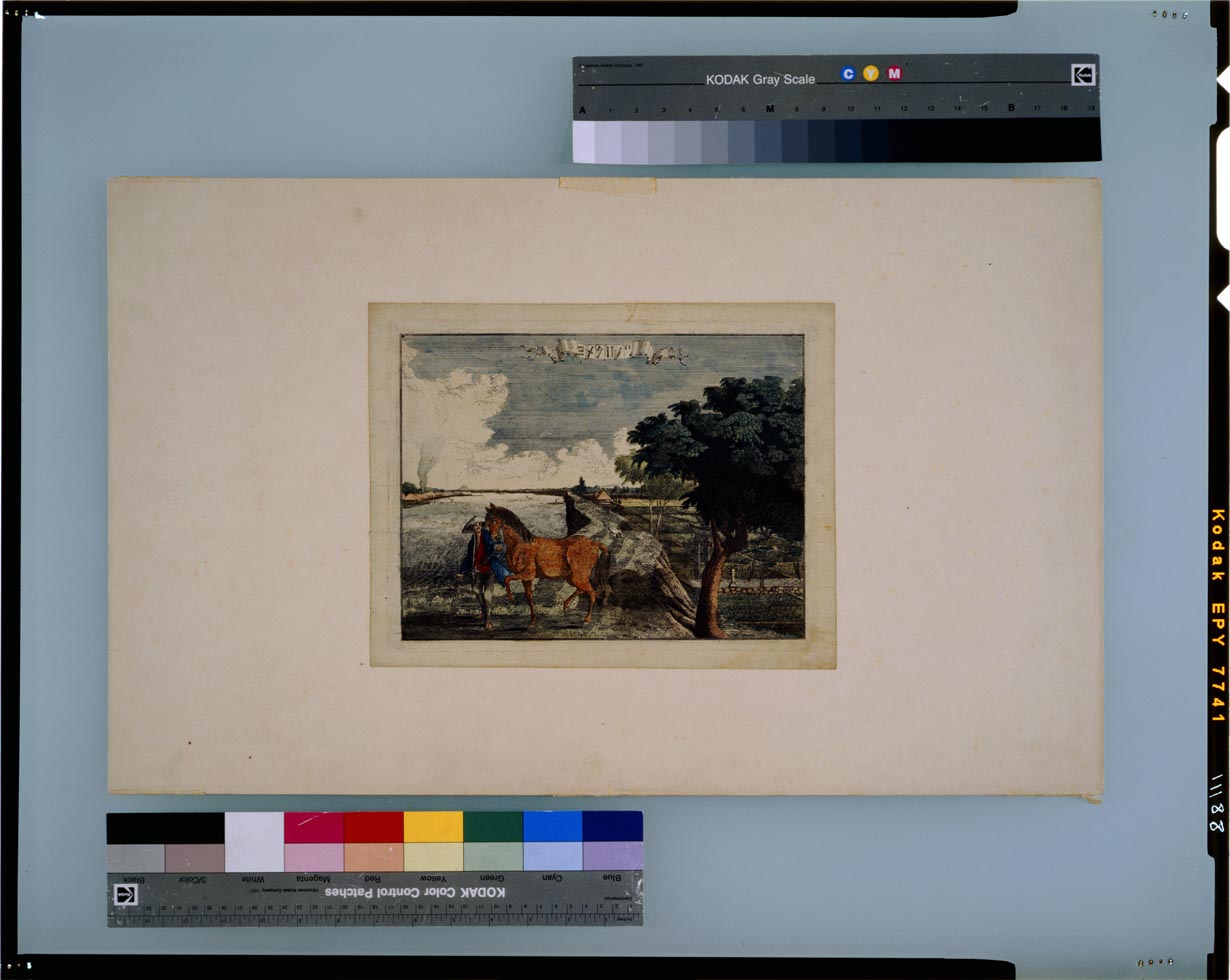This screenshot has width=1230, height=980.
Task: Select the pale pink magenta tint patch
Action: (x=314, y=857)
